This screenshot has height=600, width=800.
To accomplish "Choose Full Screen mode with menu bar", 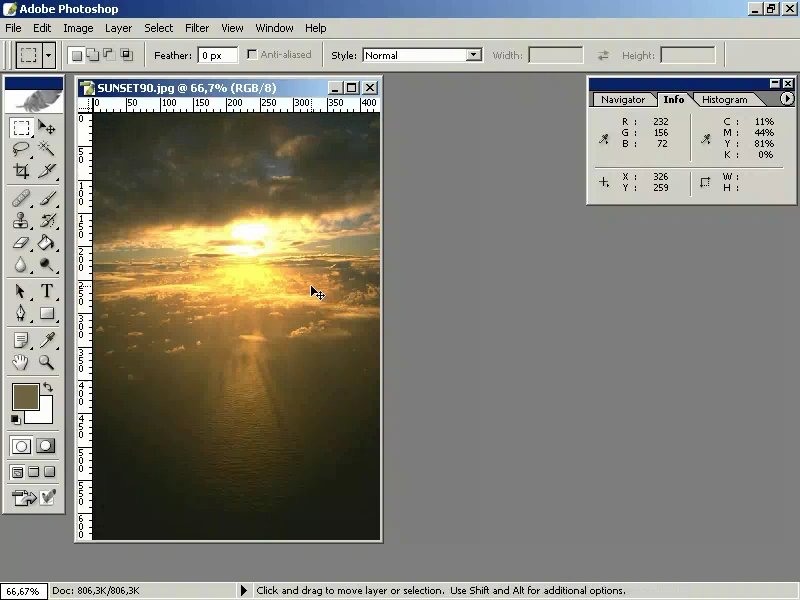I will pos(34,472).
